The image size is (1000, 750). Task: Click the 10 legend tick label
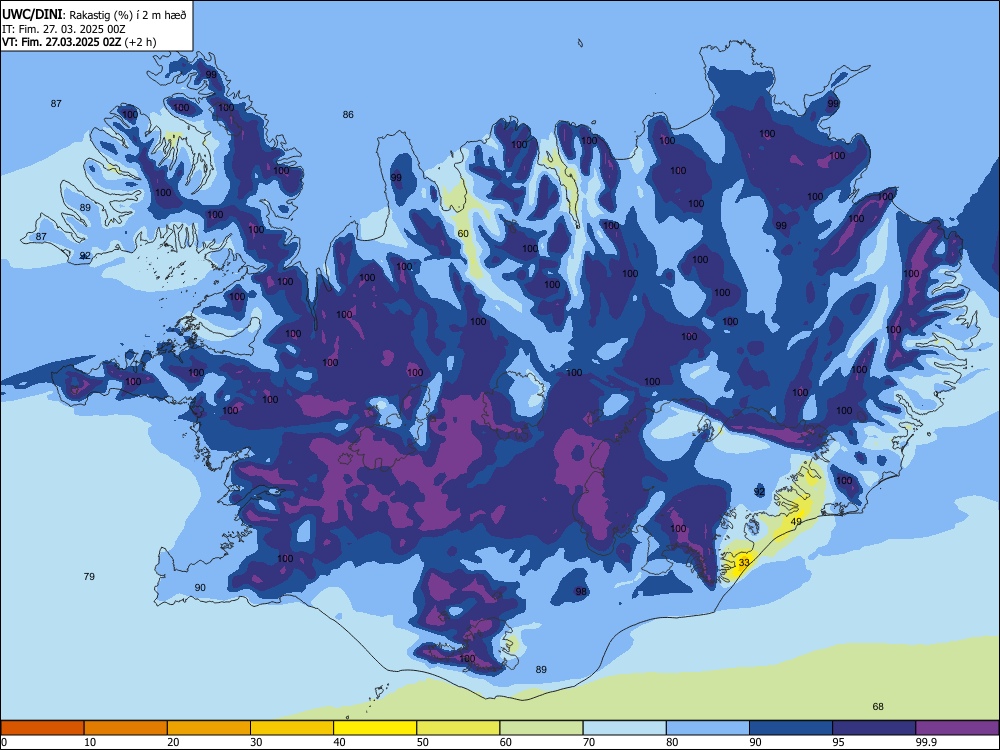click(90, 742)
